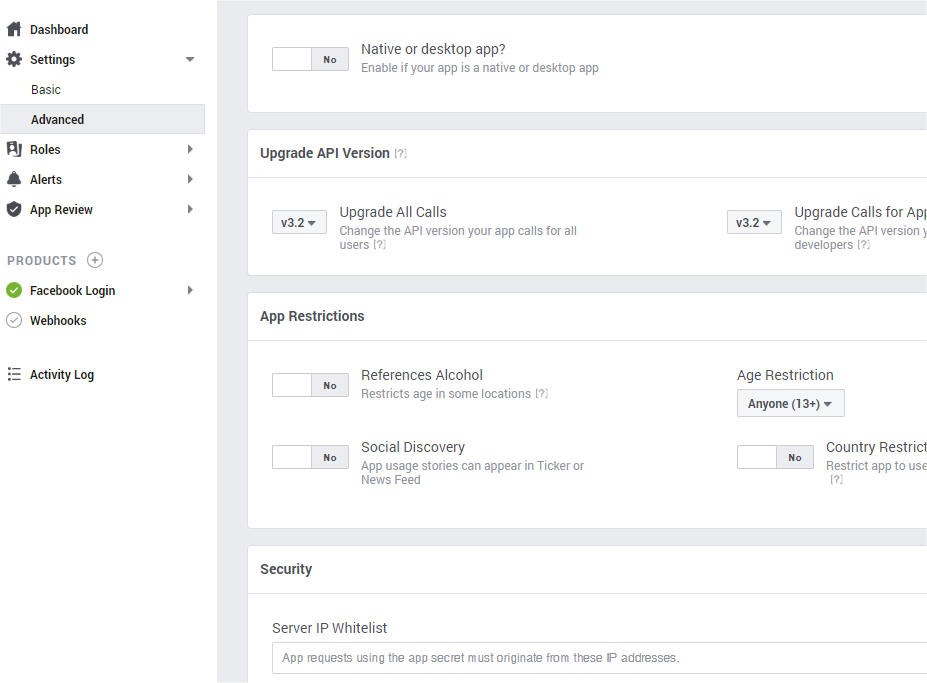Expand the Roles submenu arrow

[190, 149]
